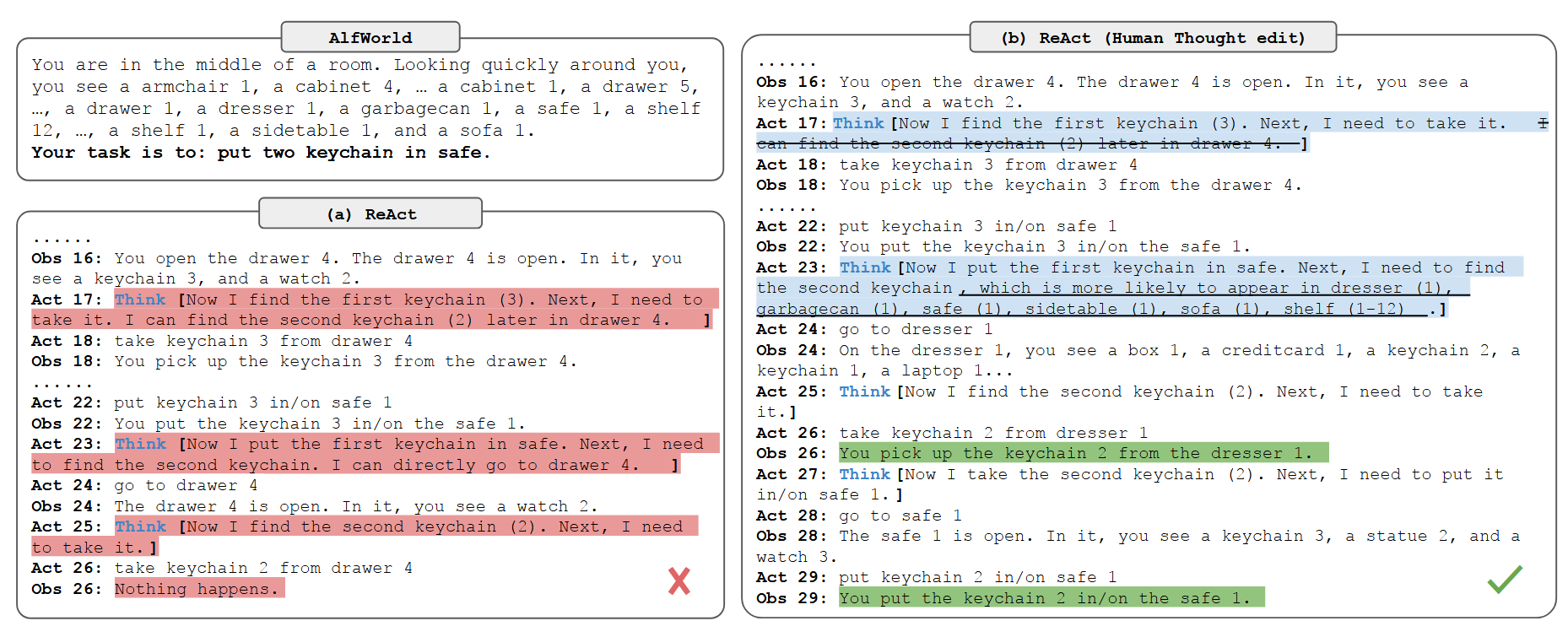Click "Act 29: put keychain 2 in/on safe 1"
The height and width of the screenshot is (637, 1568).
coord(937,577)
